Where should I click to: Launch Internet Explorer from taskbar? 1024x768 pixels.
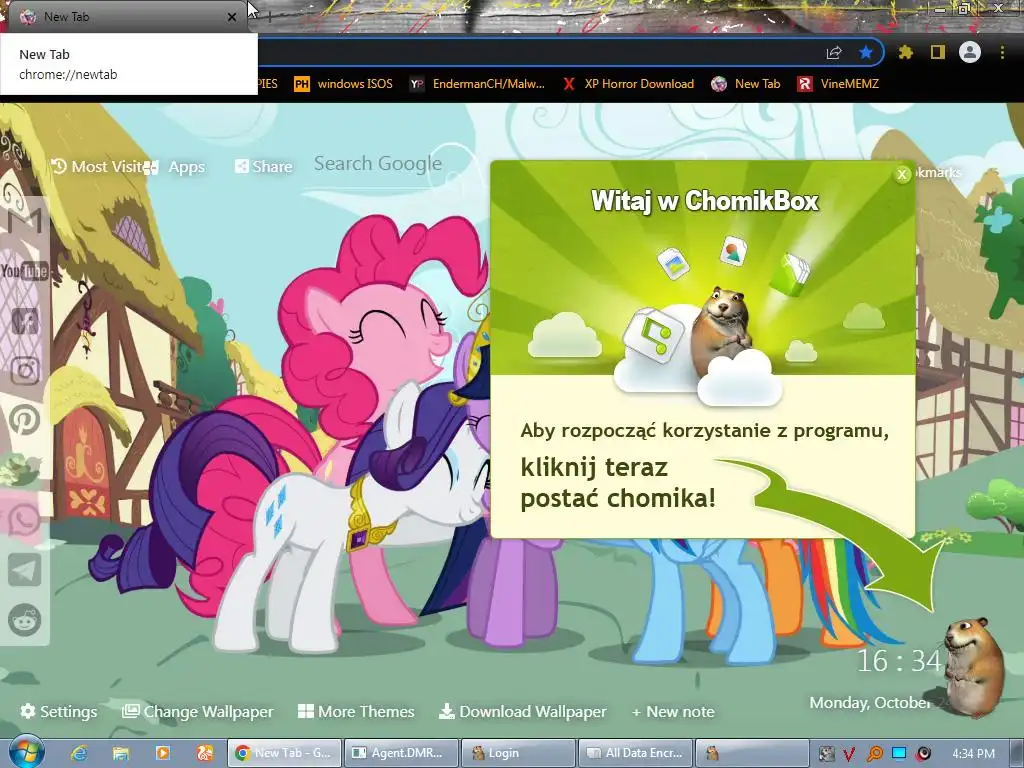click(x=79, y=753)
